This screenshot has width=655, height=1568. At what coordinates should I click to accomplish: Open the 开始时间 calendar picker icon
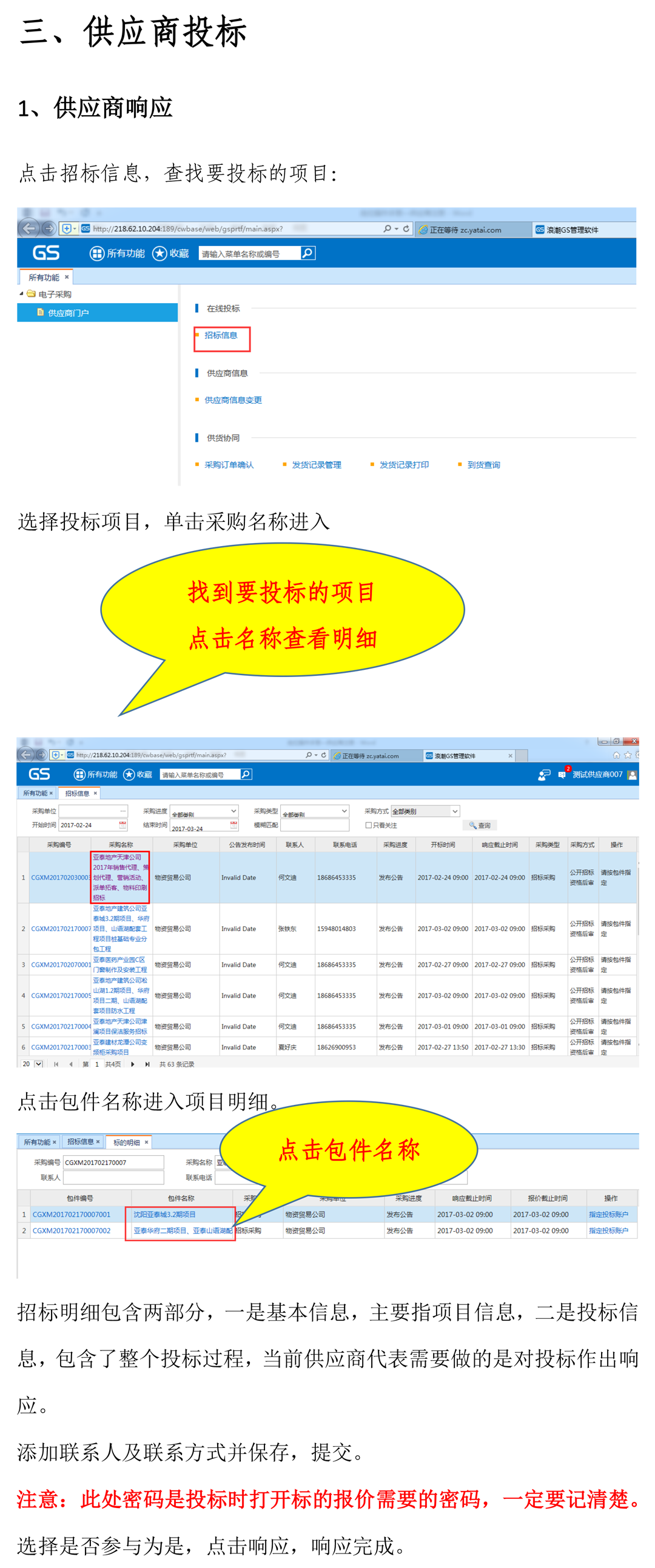(123, 825)
